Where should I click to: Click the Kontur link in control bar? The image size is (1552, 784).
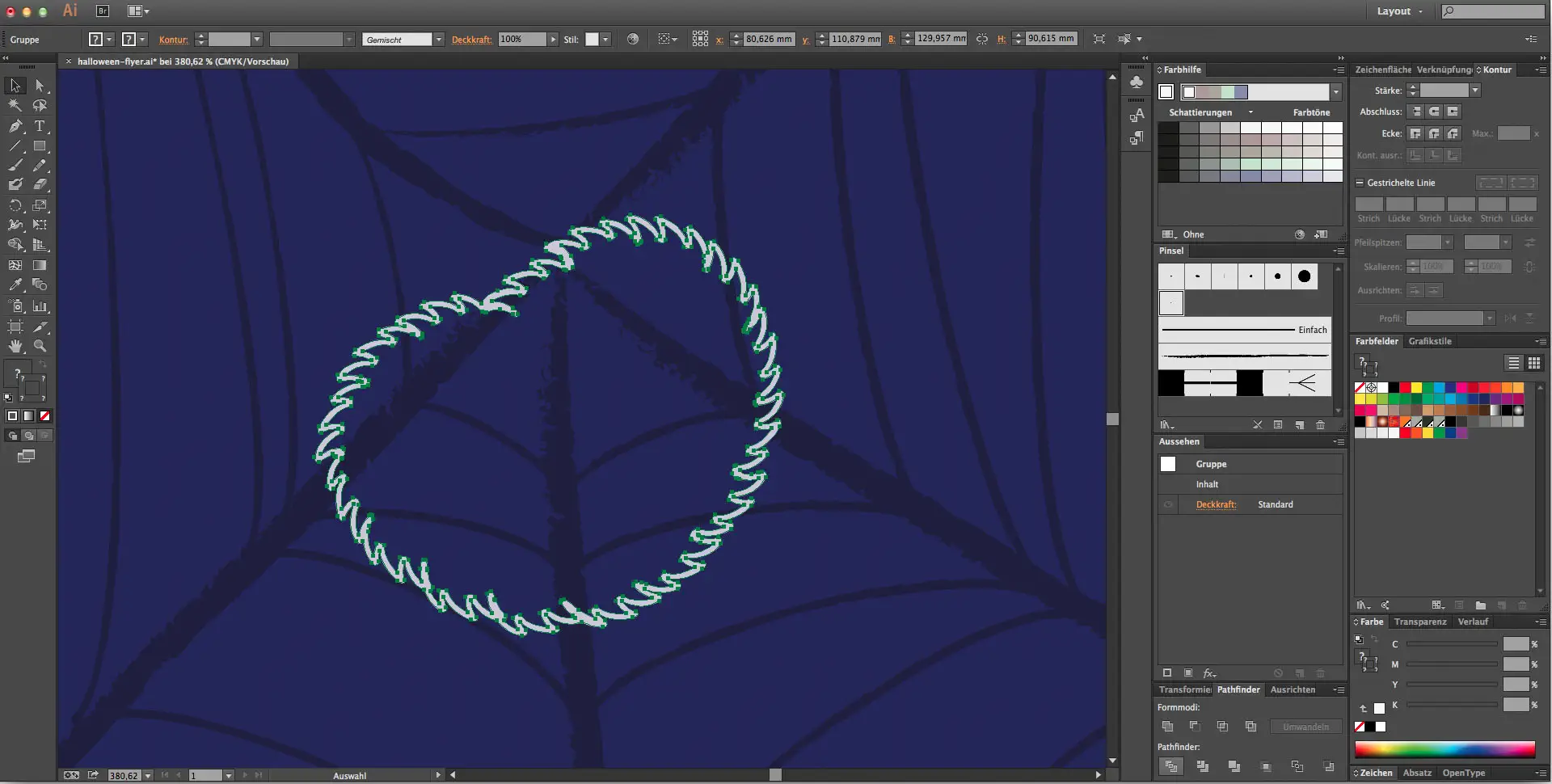(173, 40)
